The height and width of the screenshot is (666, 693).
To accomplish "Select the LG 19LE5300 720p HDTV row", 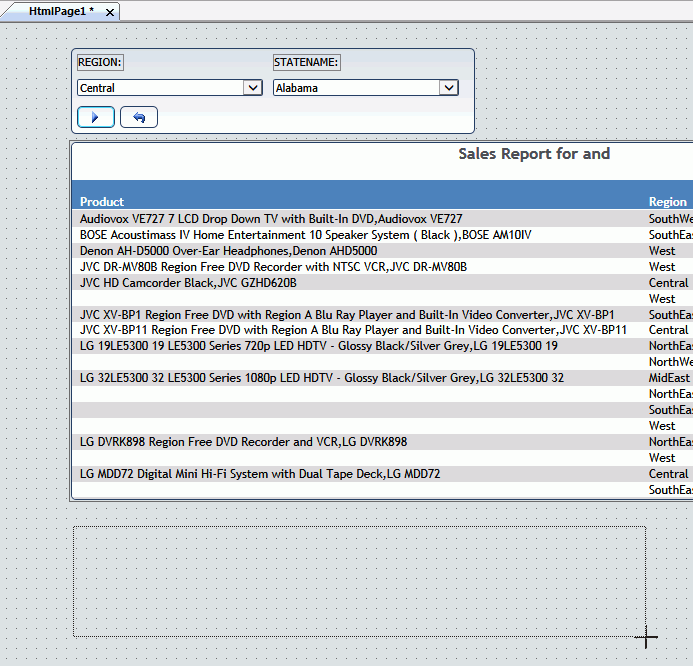I will pos(382,346).
